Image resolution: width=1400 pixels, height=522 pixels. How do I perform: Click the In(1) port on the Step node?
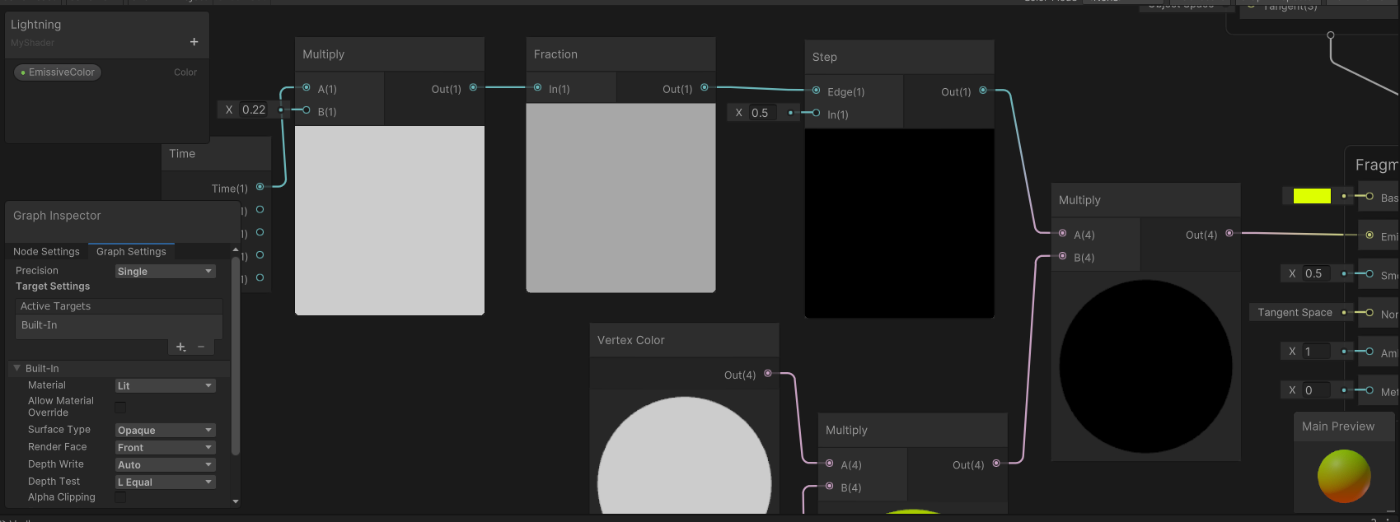(x=816, y=113)
